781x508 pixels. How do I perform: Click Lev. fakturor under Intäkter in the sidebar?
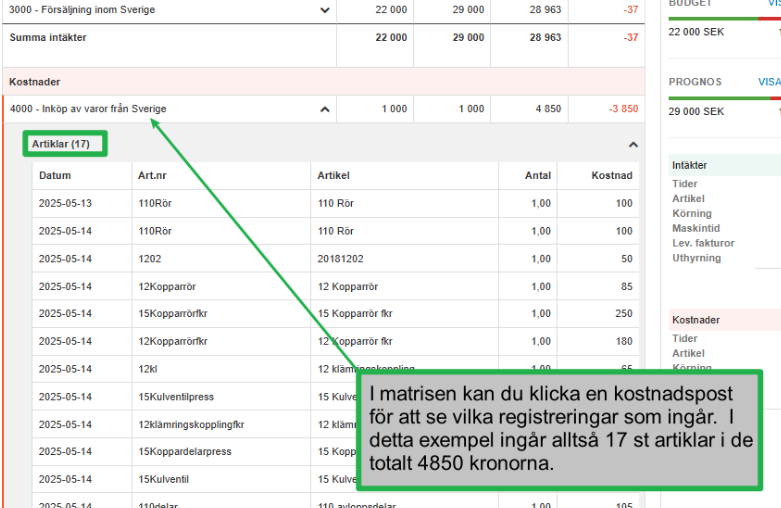click(703, 243)
